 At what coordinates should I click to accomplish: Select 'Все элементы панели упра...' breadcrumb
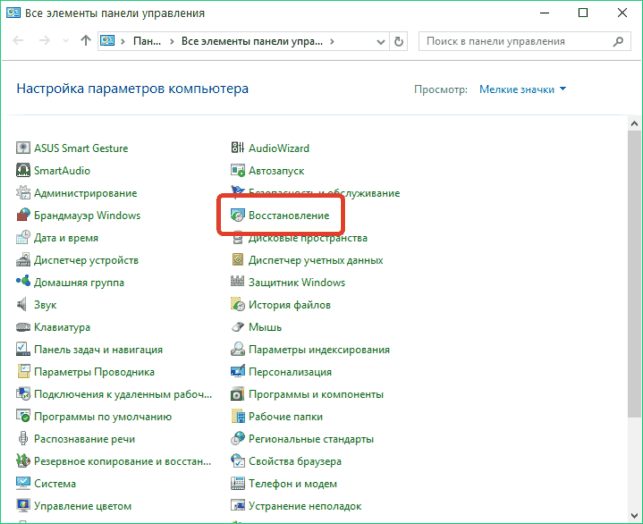pyautogui.click(x=252, y=41)
